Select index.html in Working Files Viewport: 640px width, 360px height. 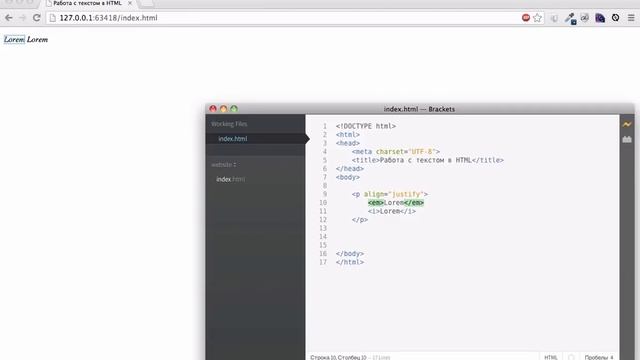tap(232, 139)
